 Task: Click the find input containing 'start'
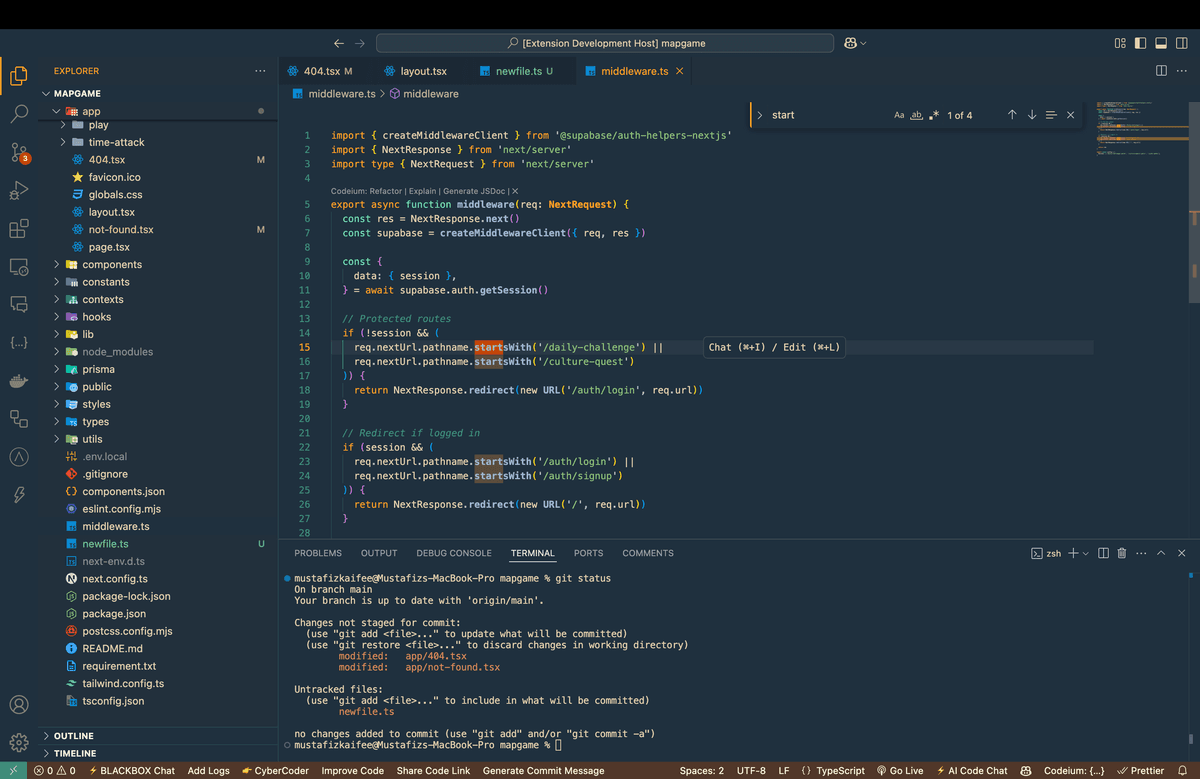827,115
